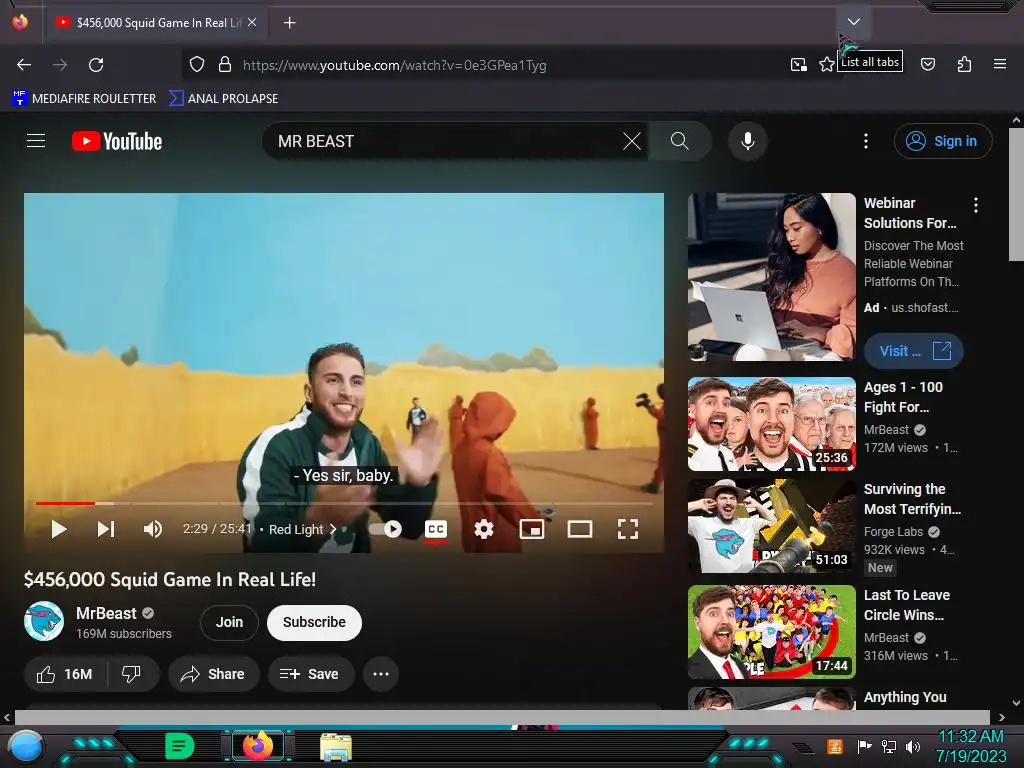Screen dimensions: 1024x768
Task: Expand List all tabs chevron
Action: pos(854,22)
